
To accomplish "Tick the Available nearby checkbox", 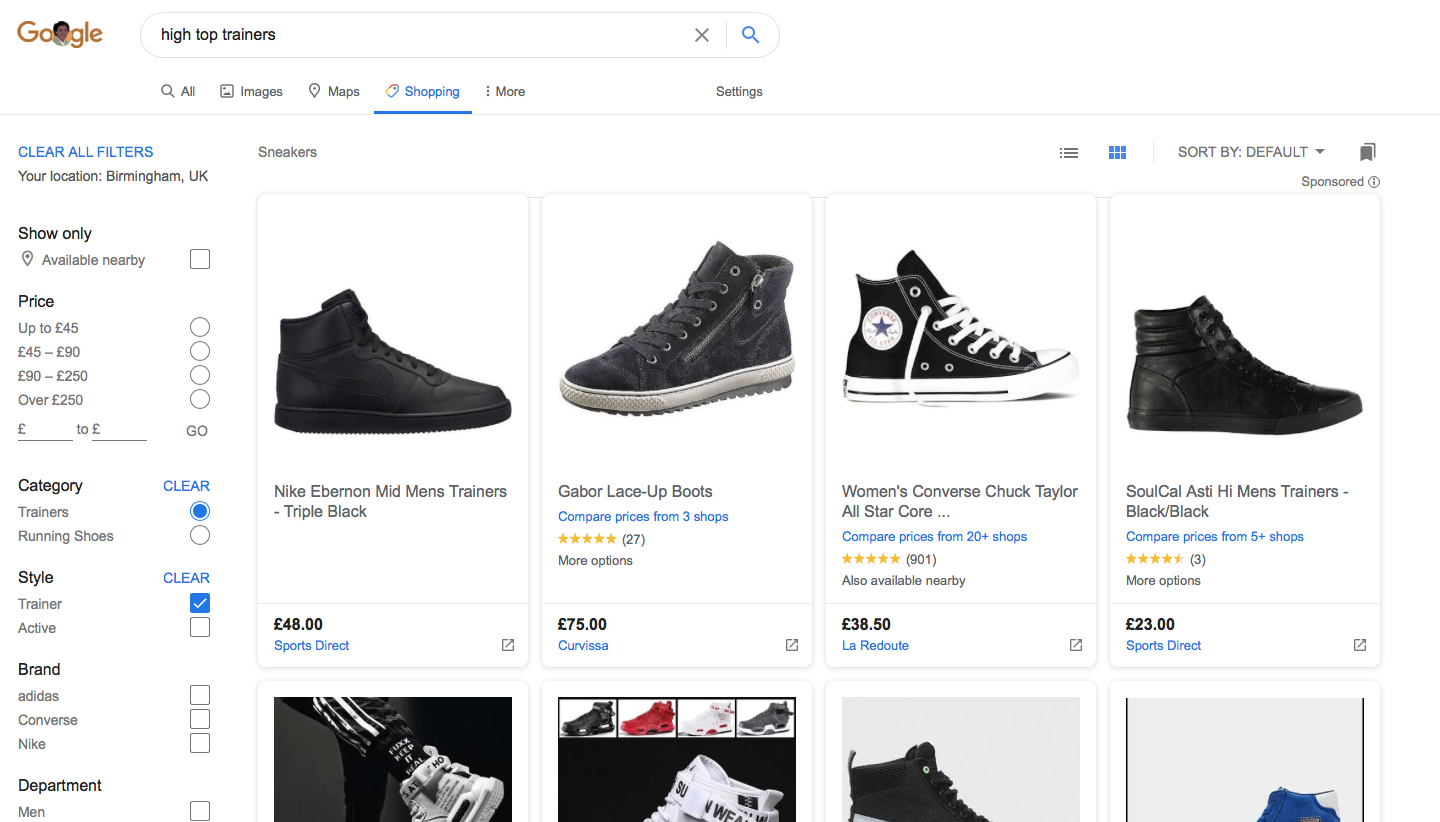I will pos(200,260).
